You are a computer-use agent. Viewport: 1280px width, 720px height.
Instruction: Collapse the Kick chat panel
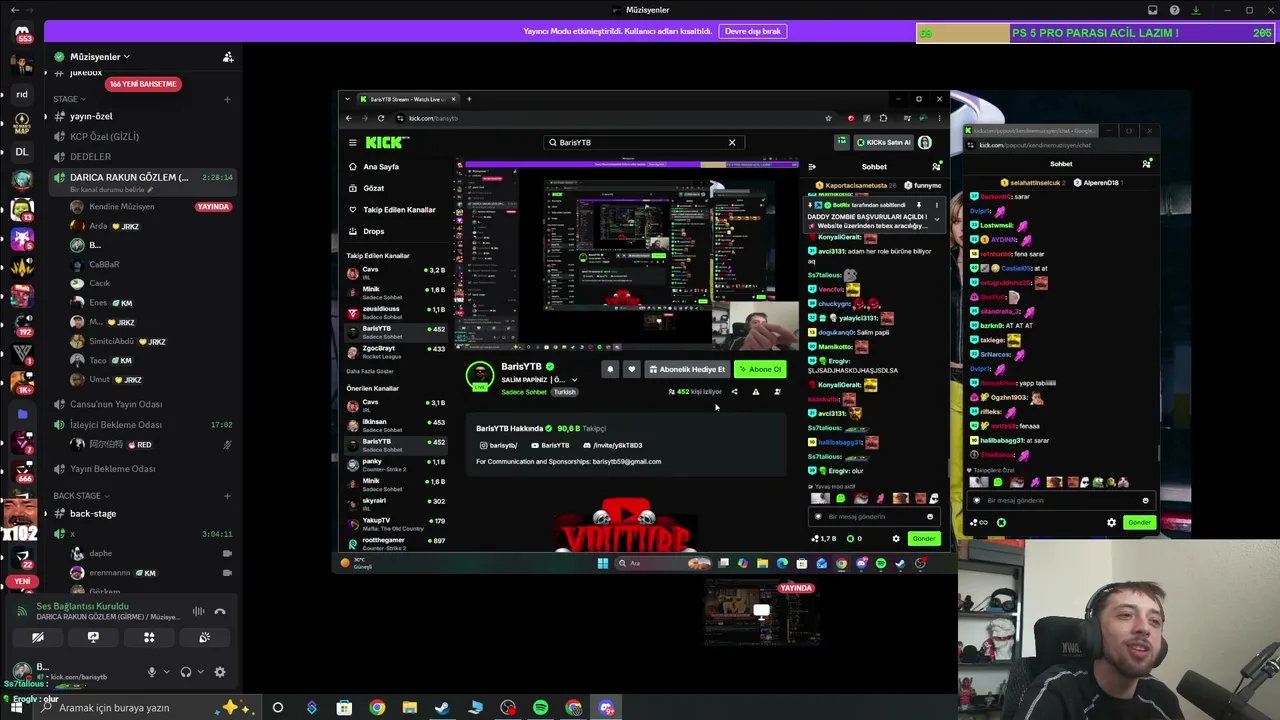click(x=812, y=167)
